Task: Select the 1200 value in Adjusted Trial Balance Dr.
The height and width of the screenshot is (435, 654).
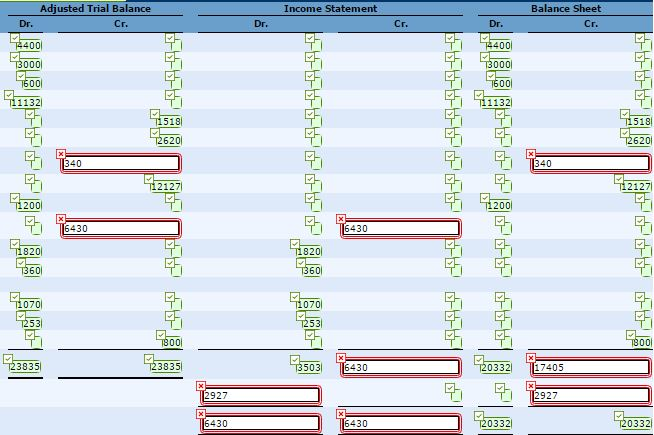Action: click(x=29, y=205)
